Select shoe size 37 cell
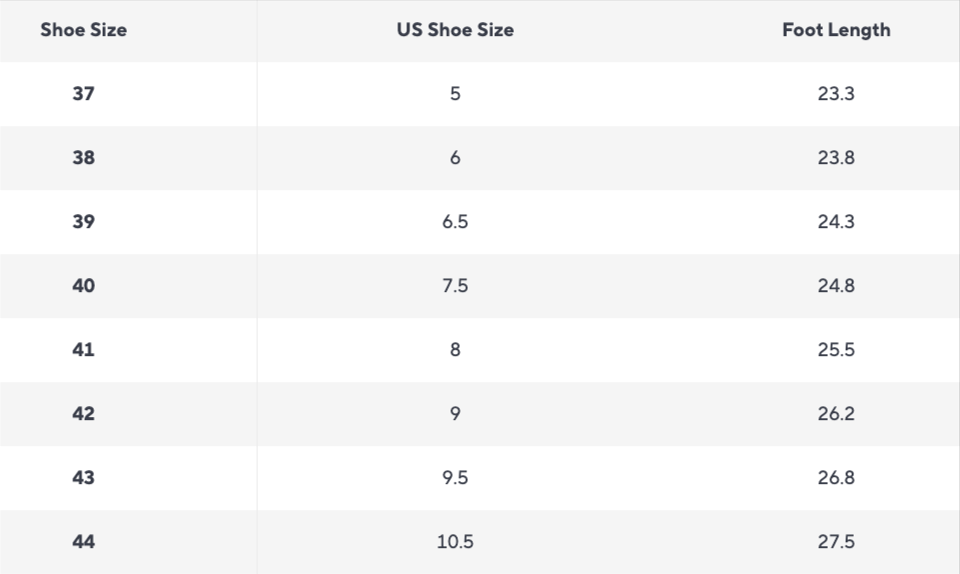 click(84, 94)
